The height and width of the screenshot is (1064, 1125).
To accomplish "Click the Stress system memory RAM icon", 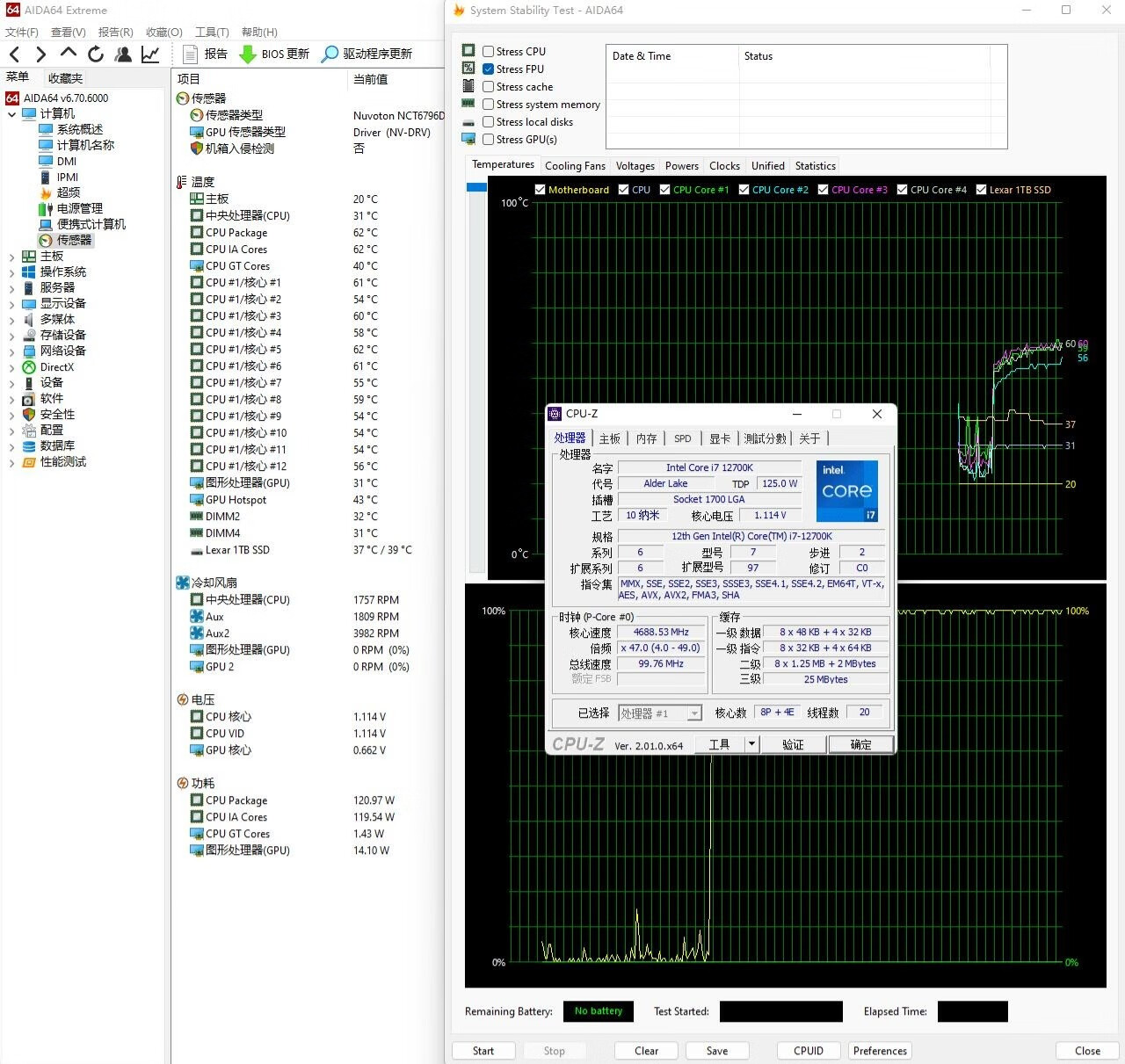I will [x=468, y=104].
